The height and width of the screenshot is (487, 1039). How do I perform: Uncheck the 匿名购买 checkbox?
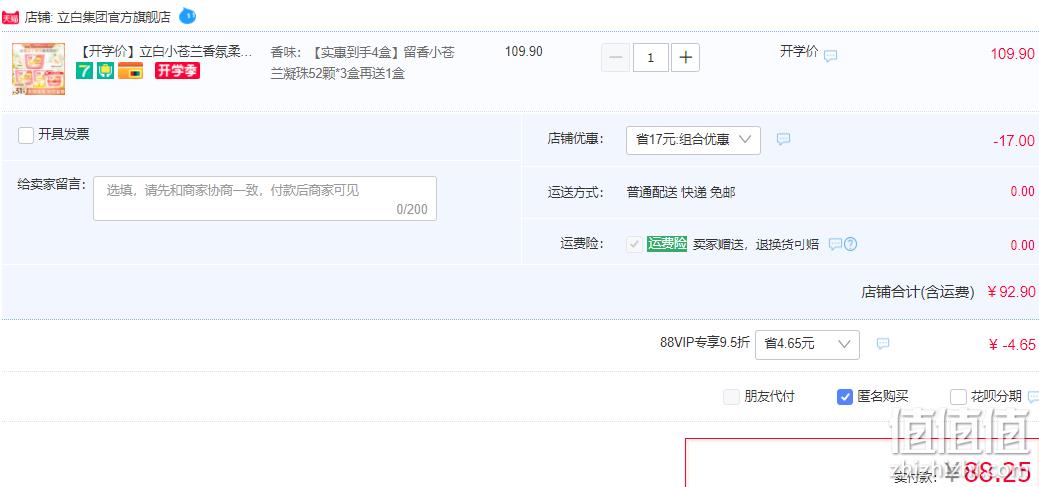pyautogui.click(x=845, y=397)
